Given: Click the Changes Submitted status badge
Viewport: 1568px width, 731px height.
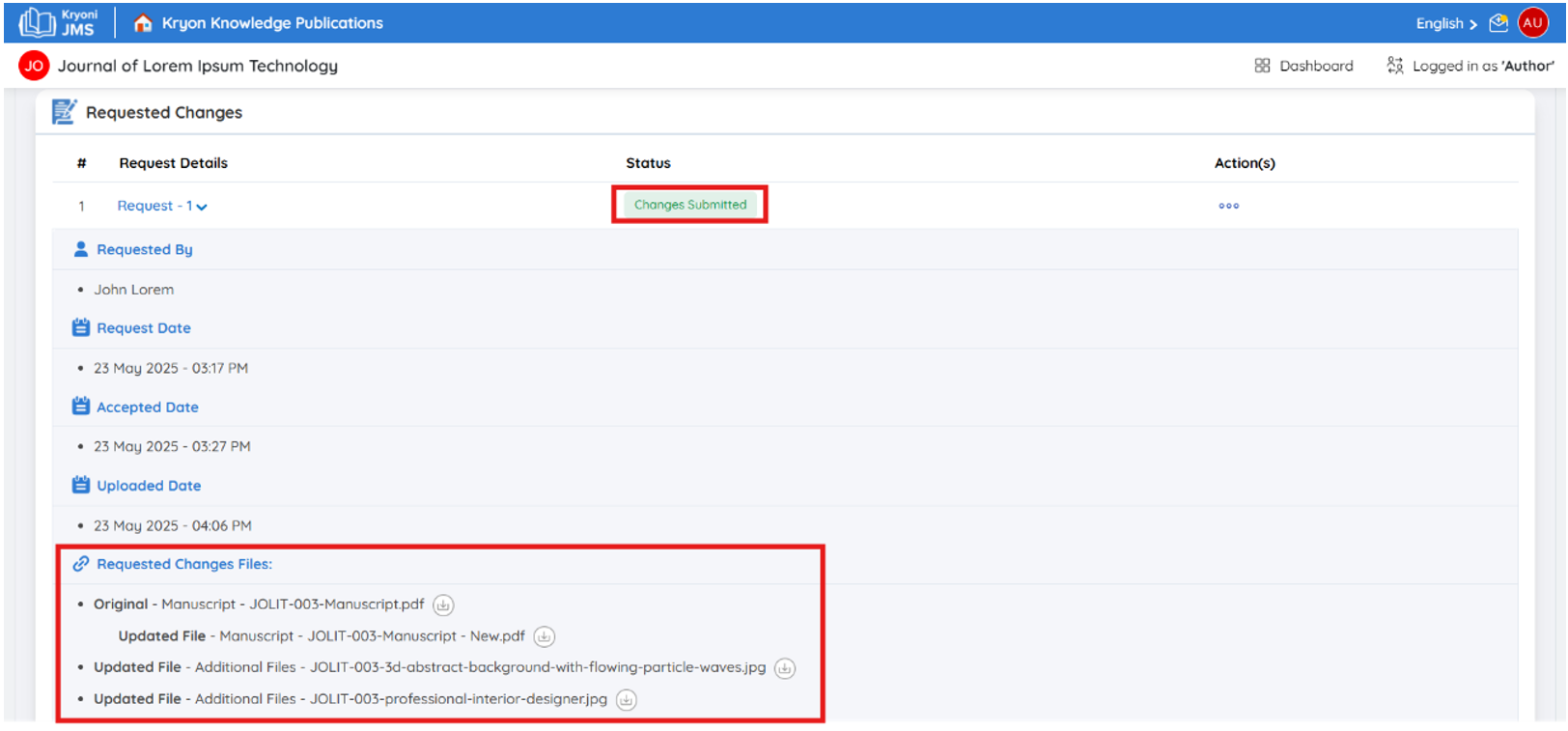Looking at the screenshot, I should point(689,205).
